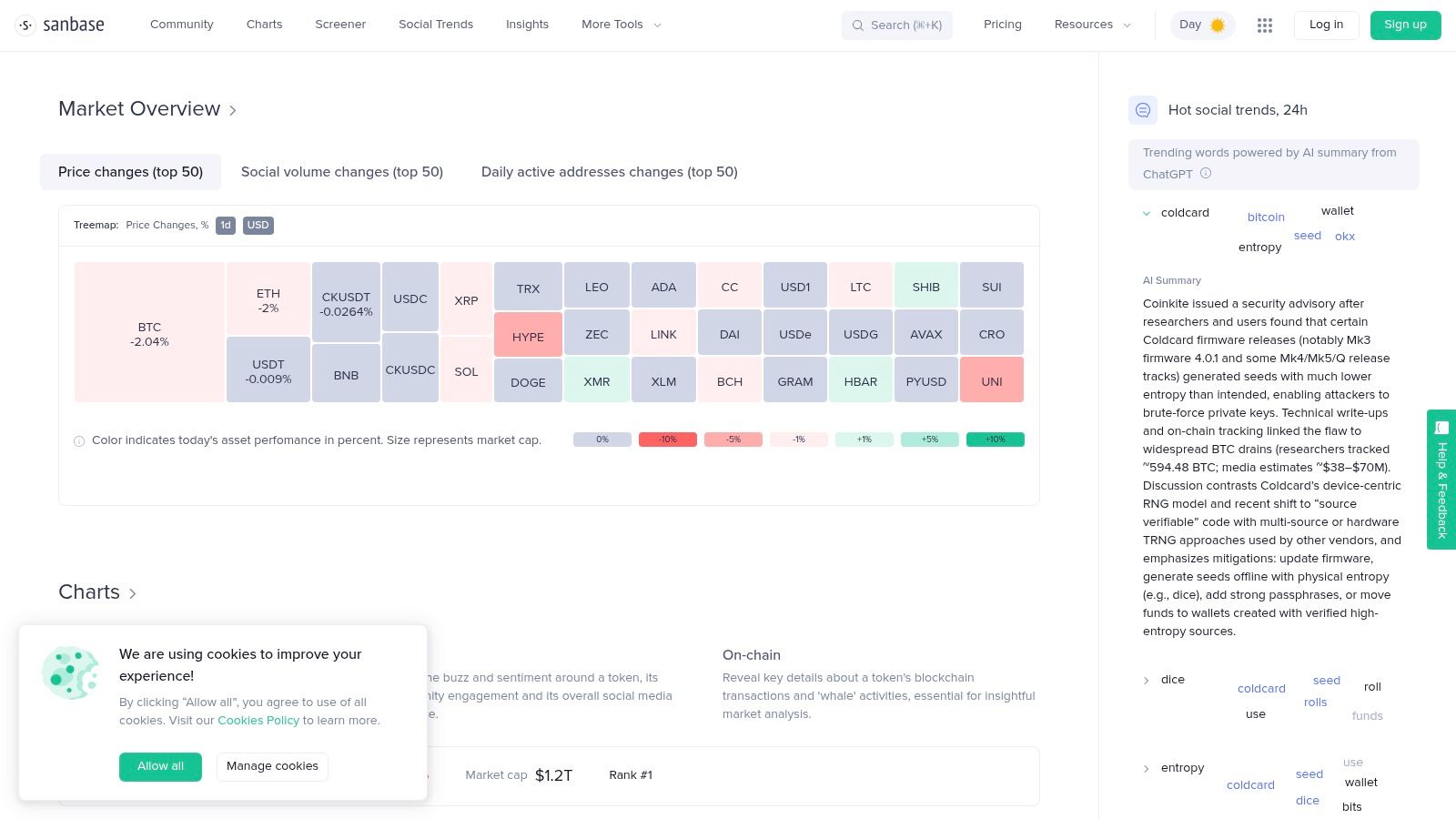1456x819 pixels.
Task: Select the 1d interval badge
Action: pyautogui.click(x=226, y=225)
